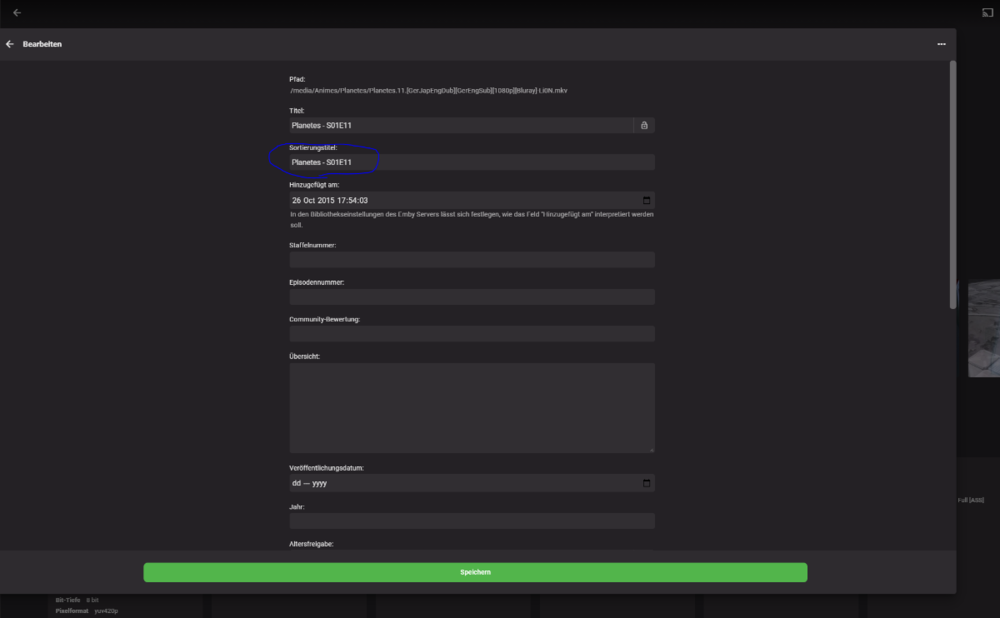Focus the Sortierungstitel input field
Image resolution: width=1000 pixels, height=618 pixels.
pyautogui.click(x=470, y=162)
